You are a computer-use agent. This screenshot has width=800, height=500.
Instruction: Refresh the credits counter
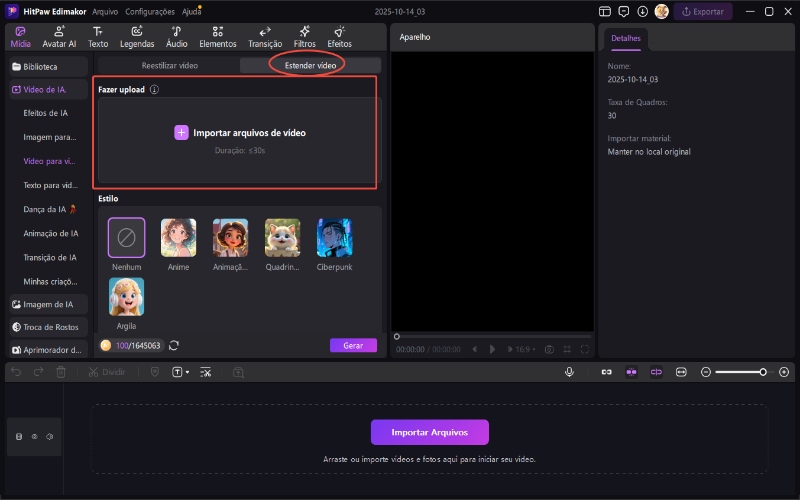click(174, 345)
